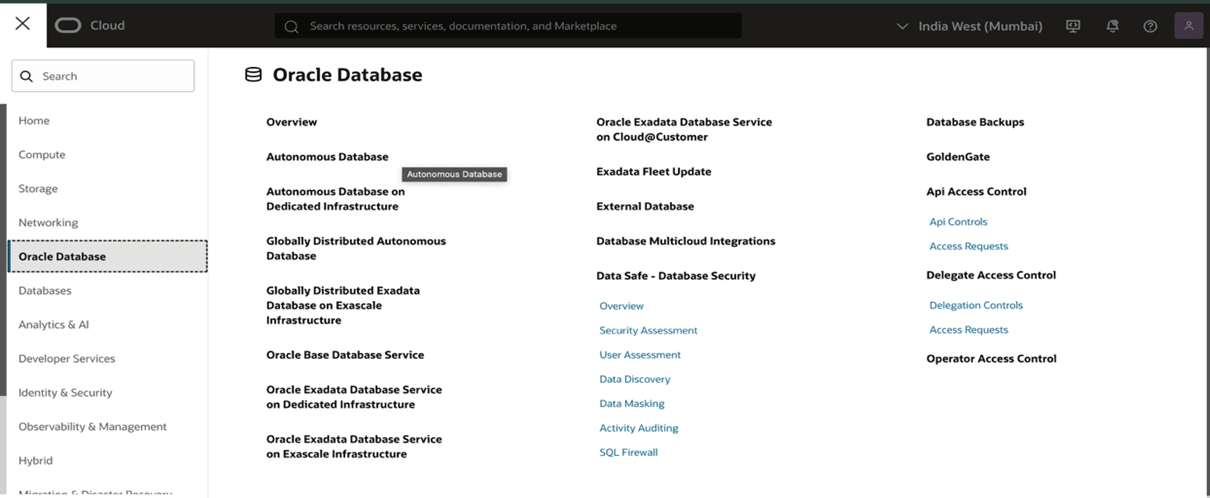Open the Delegate Access Control heading
1210x498 pixels.
[991, 275]
